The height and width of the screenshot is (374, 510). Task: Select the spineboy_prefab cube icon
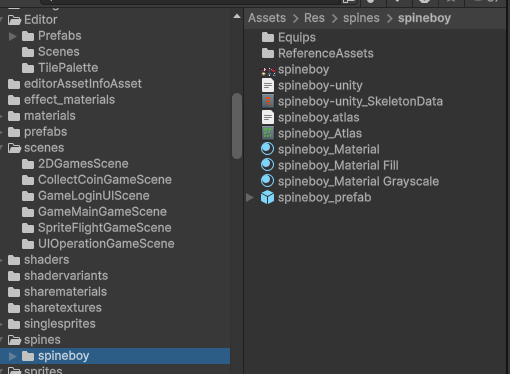pos(268,197)
